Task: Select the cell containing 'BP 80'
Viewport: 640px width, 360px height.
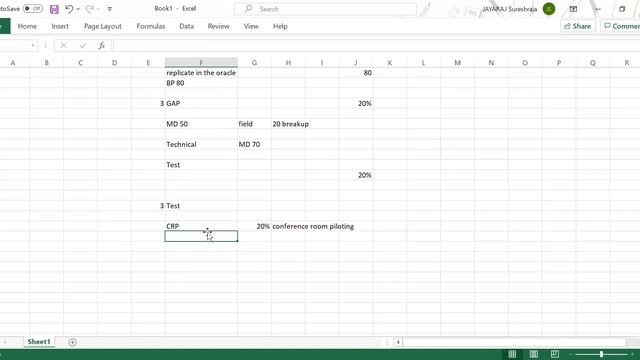Action: pos(201,83)
